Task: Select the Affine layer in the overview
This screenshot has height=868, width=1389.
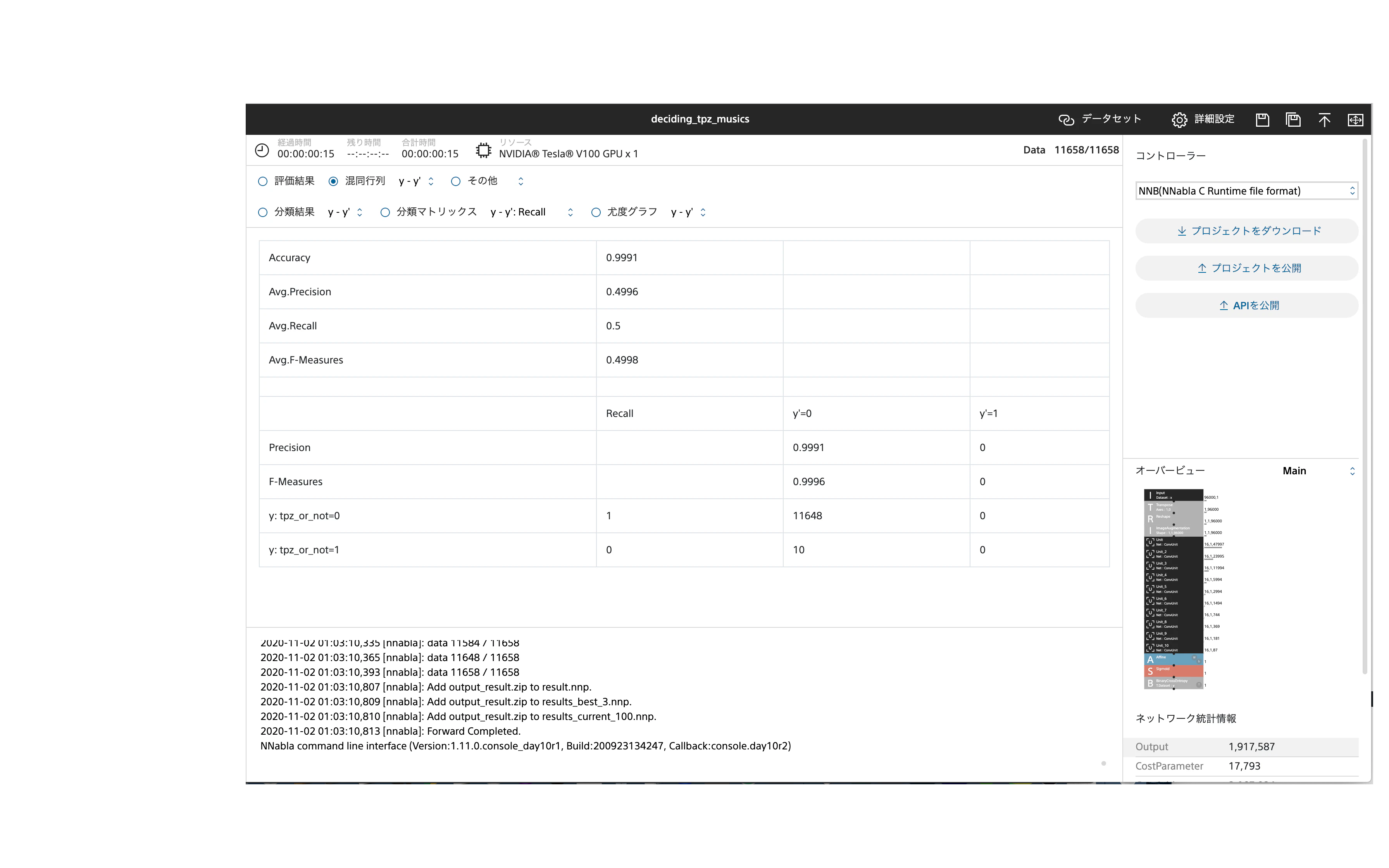Action: 1173,659
